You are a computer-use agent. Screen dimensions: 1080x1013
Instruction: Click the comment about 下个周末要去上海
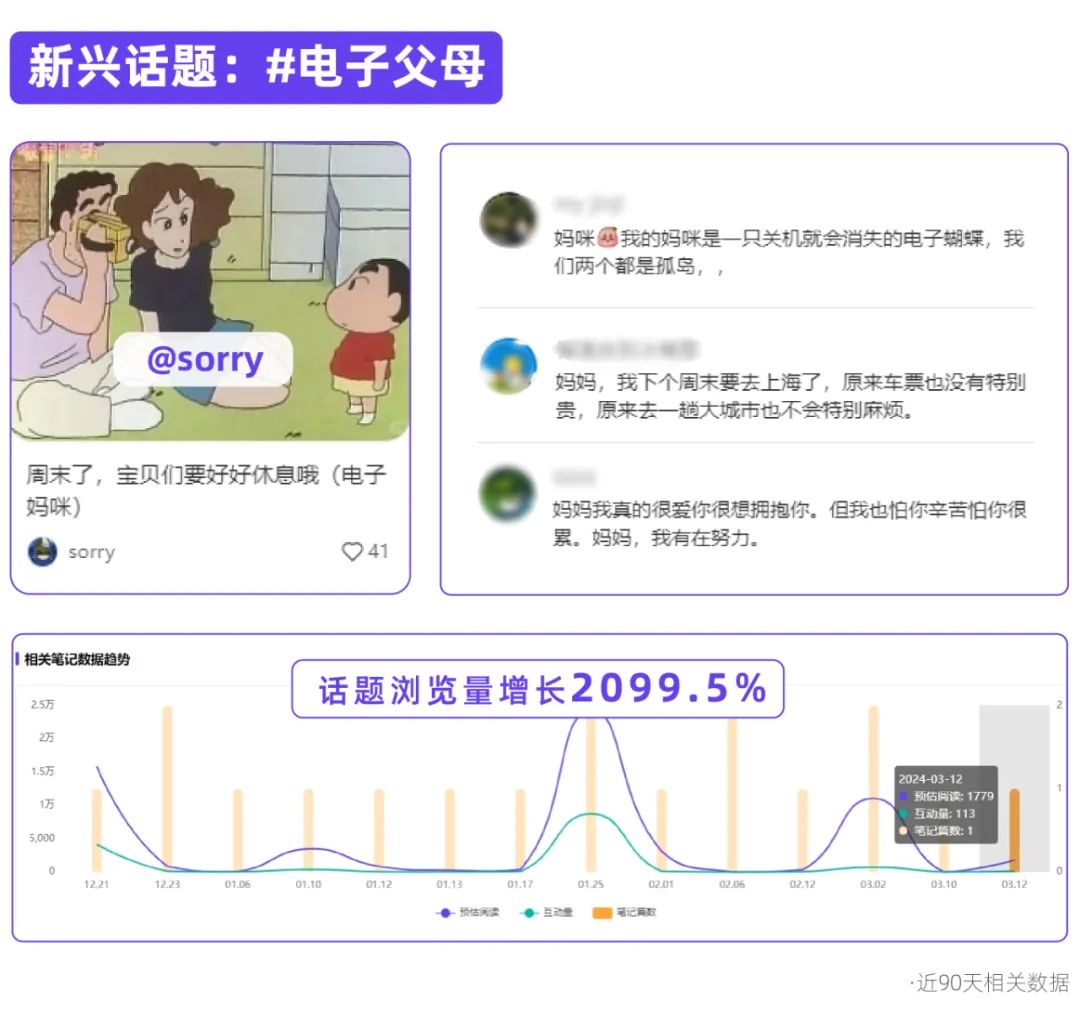tap(790, 396)
